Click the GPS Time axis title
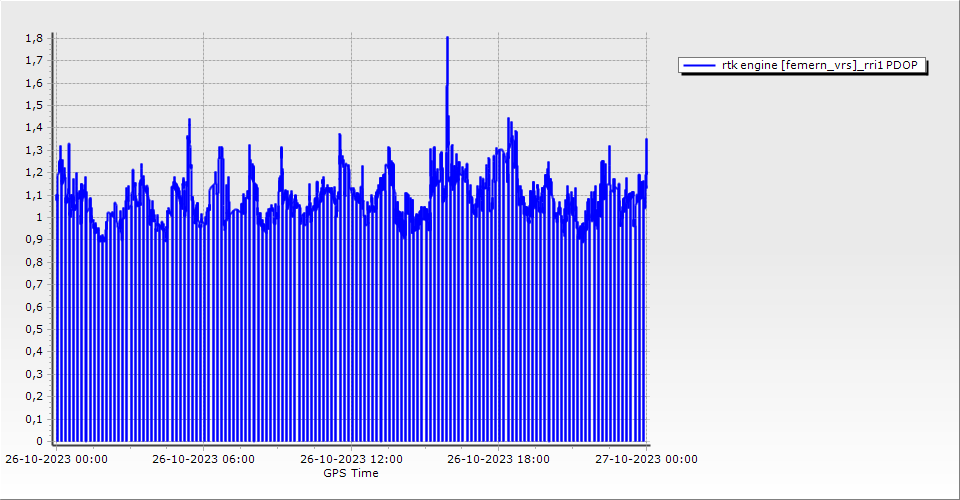This screenshot has height=500, width=960. 351,473
